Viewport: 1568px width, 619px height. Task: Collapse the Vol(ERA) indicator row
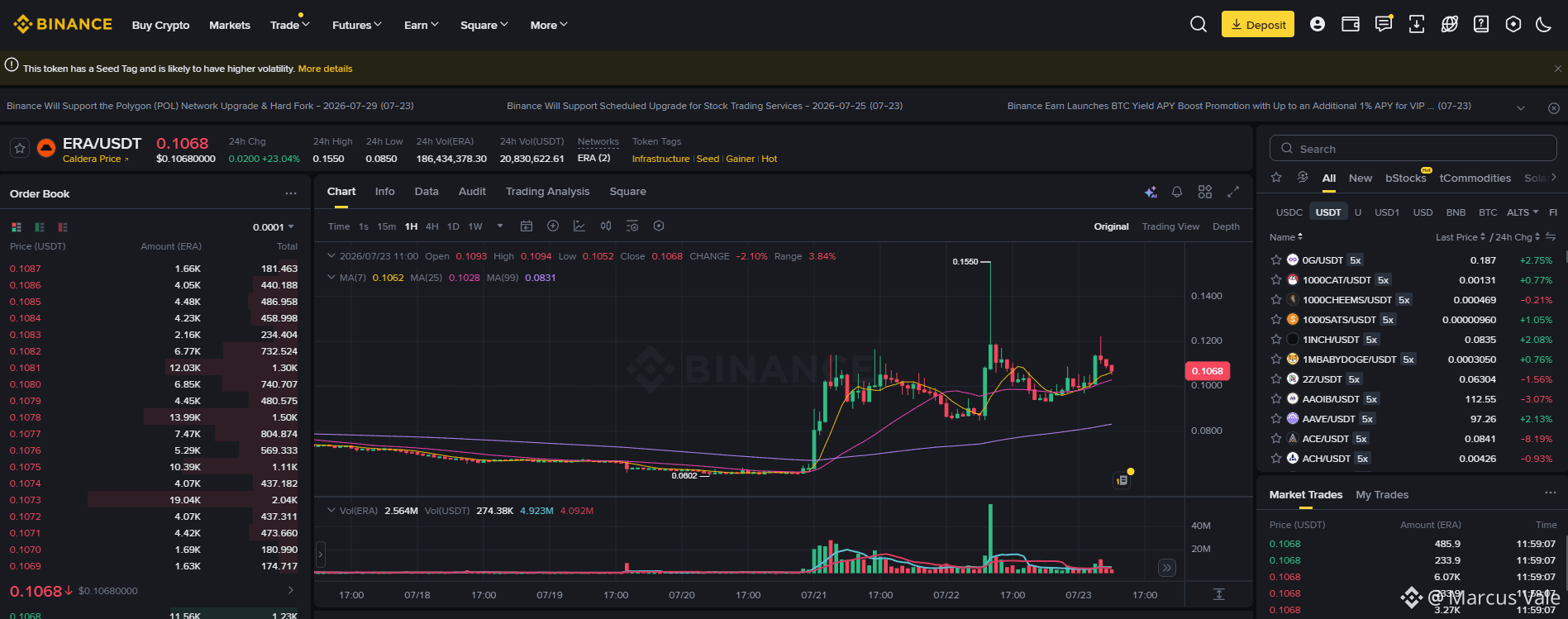point(331,511)
